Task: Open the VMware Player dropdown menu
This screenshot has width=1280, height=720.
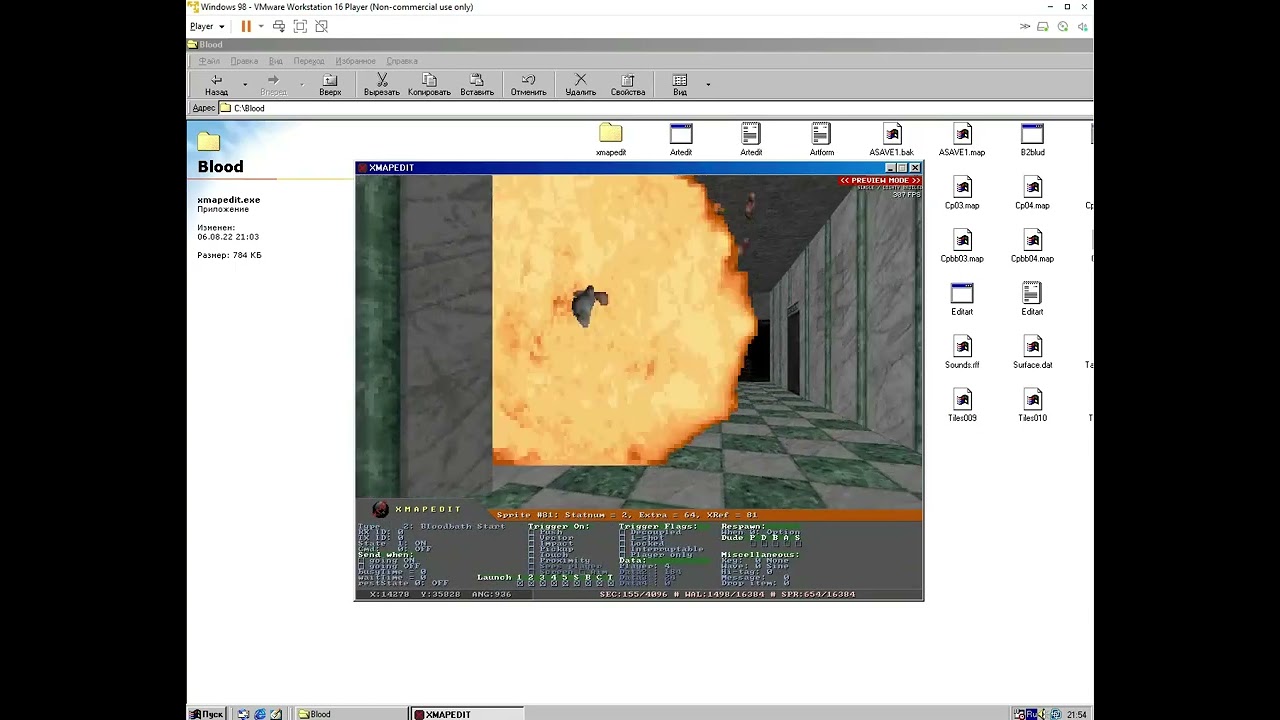Action: (x=207, y=26)
